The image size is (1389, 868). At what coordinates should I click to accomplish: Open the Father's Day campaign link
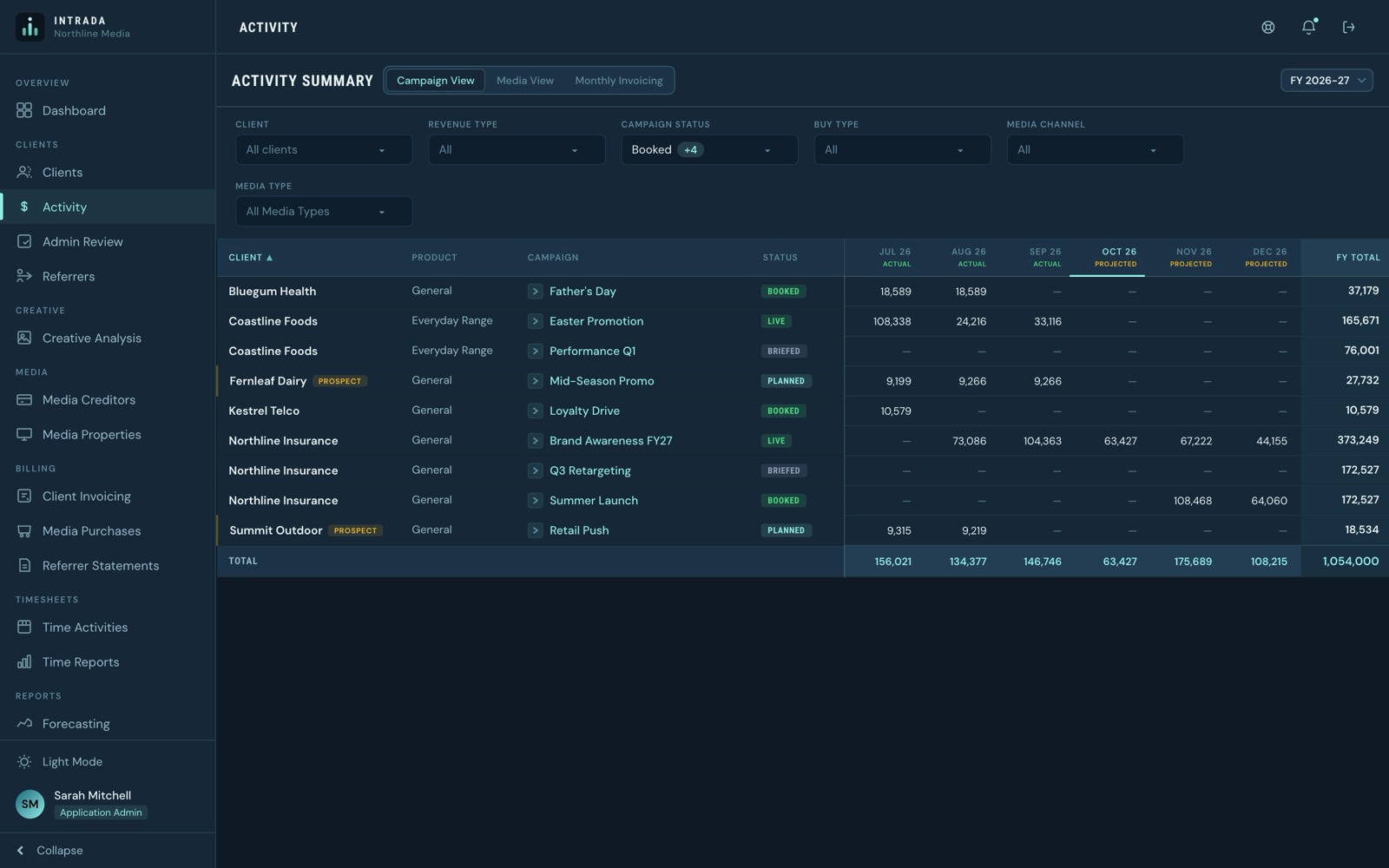tap(583, 292)
